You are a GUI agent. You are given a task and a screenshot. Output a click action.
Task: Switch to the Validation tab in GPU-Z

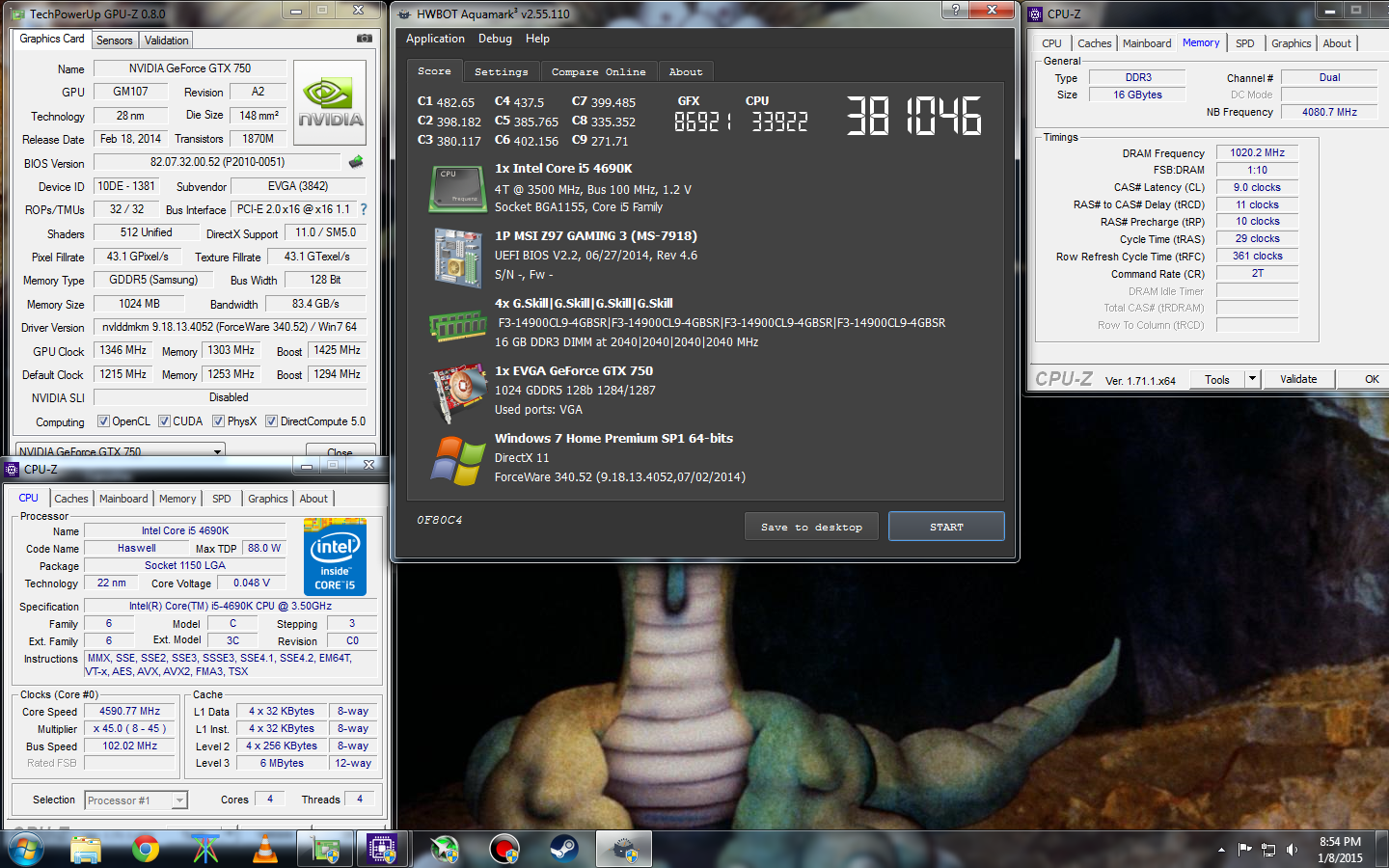[x=167, y=41]
